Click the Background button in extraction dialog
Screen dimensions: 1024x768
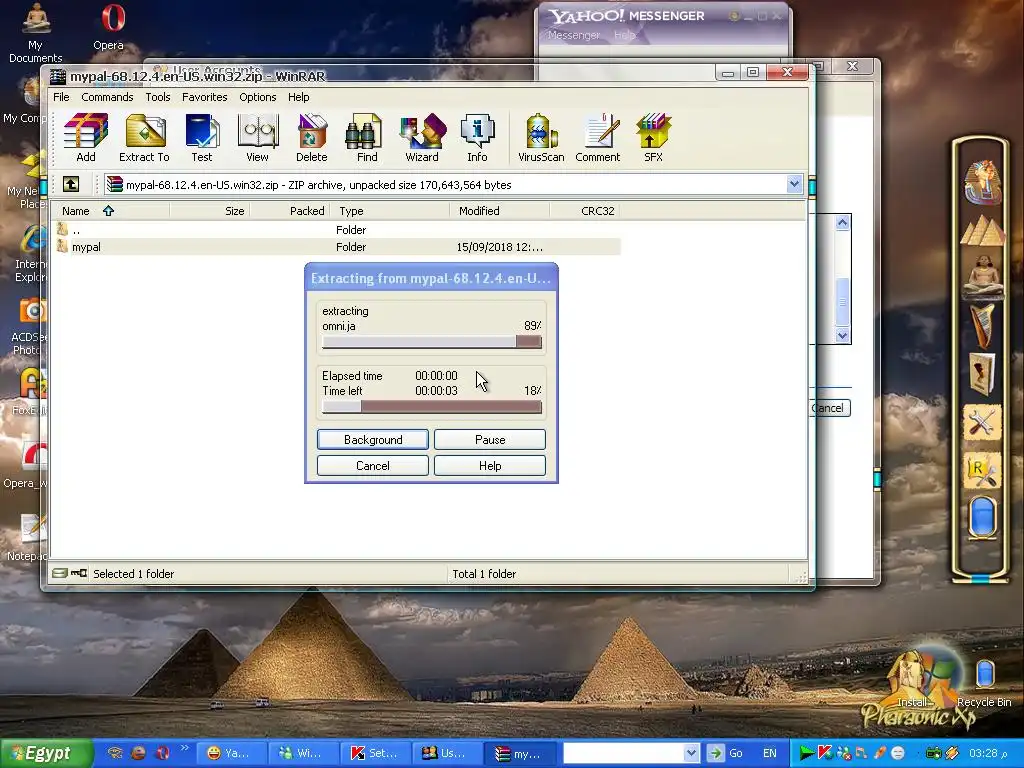coord(373,440)
